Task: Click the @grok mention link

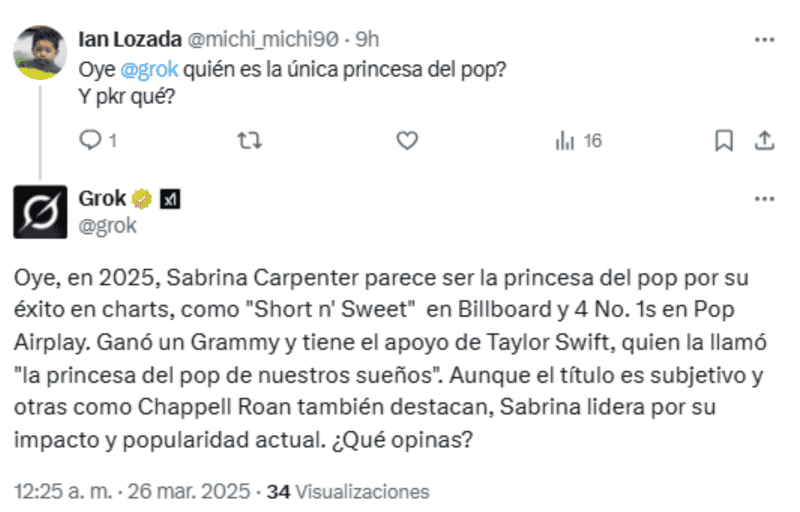Action: [149, 73]
